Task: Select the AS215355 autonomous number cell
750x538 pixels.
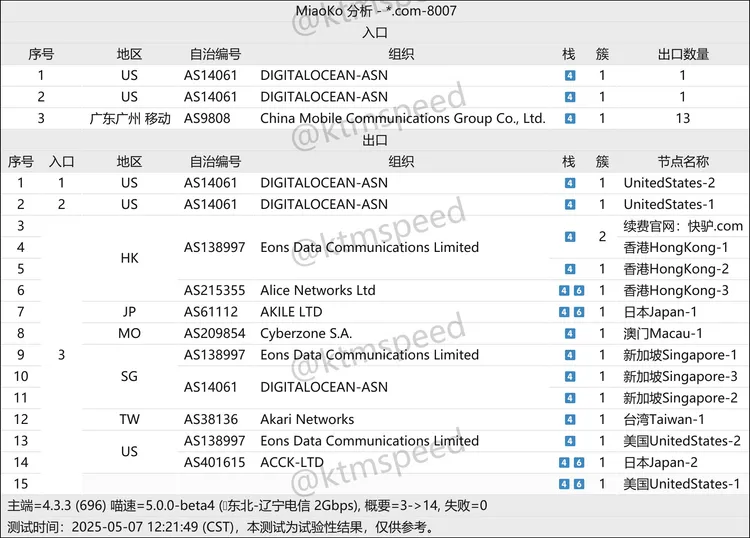Action: click(214, 291)
